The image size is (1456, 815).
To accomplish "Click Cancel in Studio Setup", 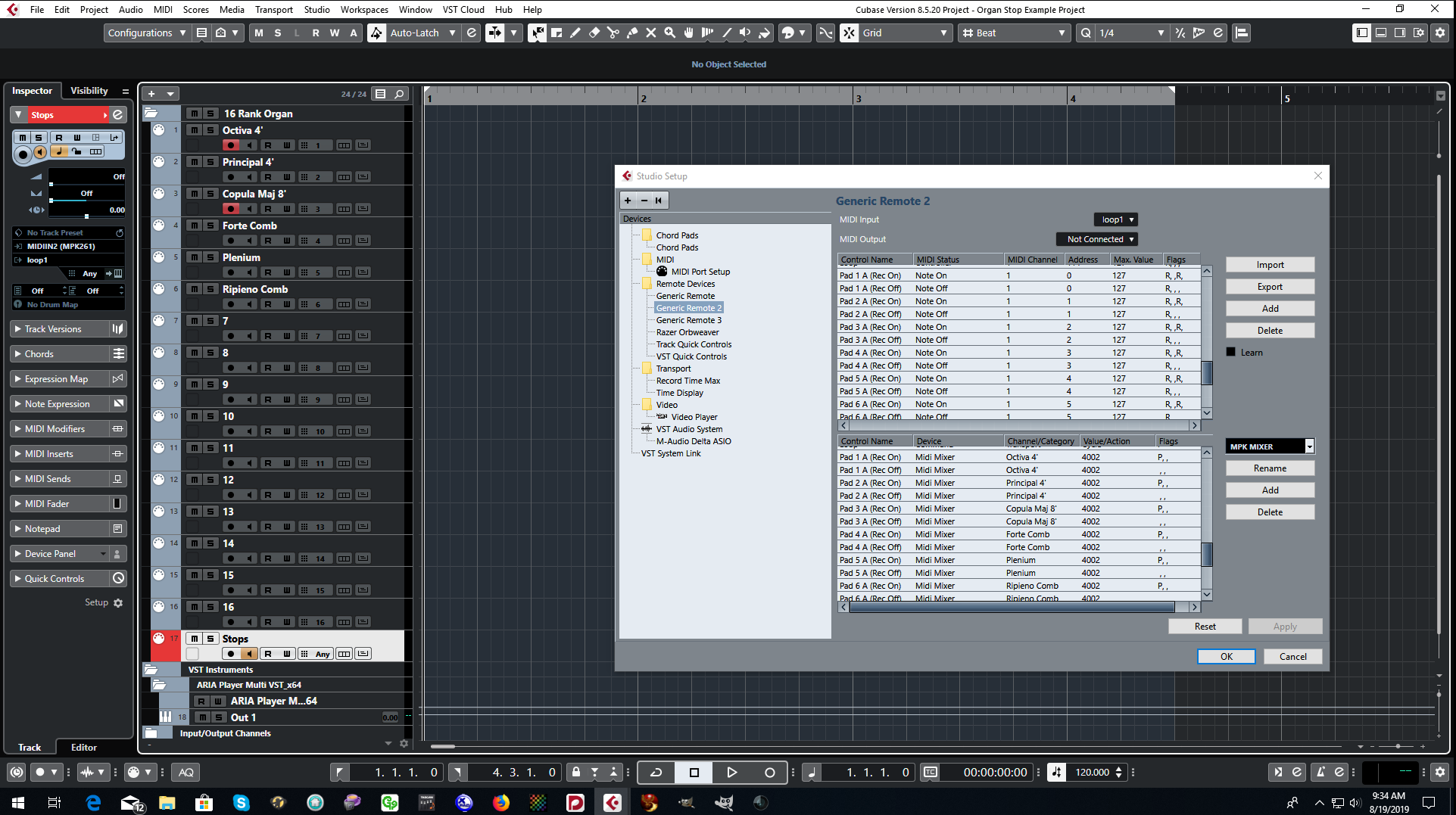I will (1292, 657).
